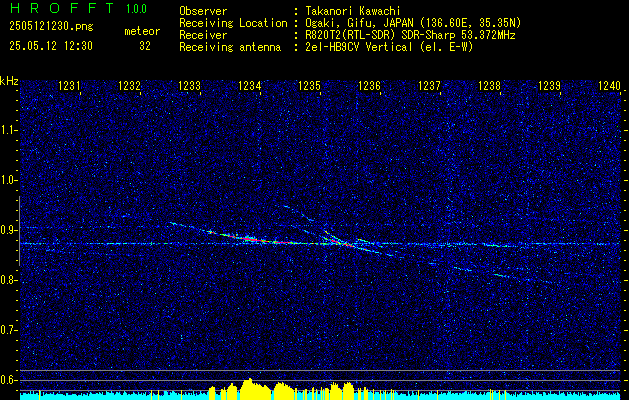Click the observer name Takanori Kawachi
Viewport: 629px width, 400px height.
(x=353, y=11)
